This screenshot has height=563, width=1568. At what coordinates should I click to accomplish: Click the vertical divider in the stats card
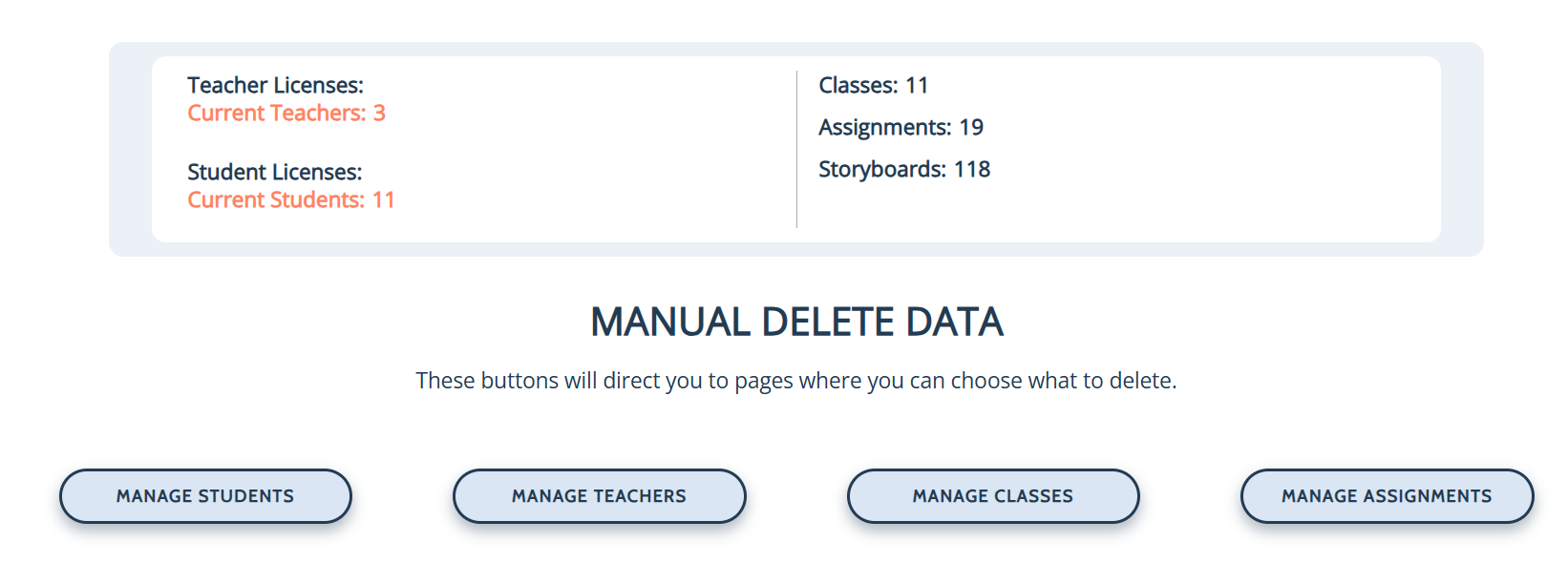[x=796, y=149]
